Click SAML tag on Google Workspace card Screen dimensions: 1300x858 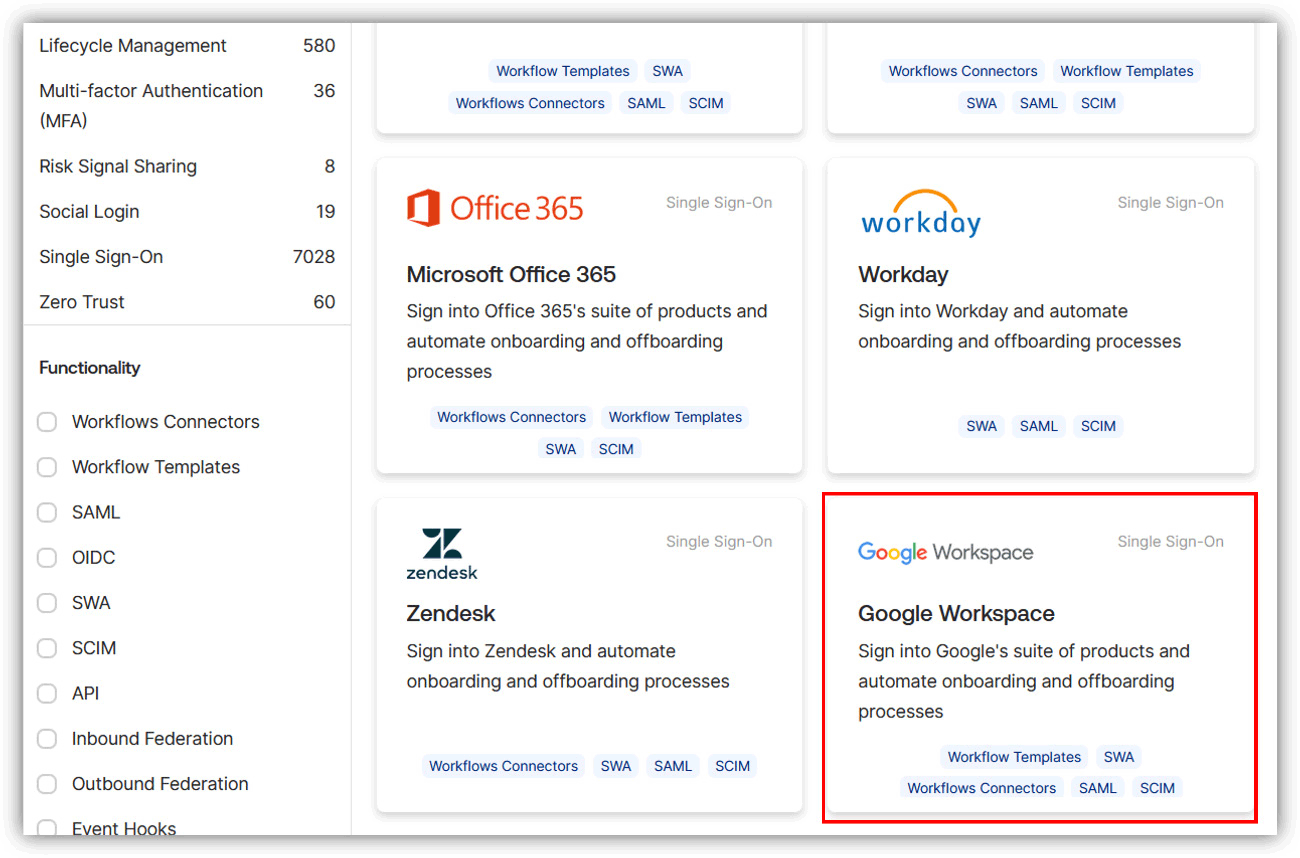click(x=1098, y=788)
